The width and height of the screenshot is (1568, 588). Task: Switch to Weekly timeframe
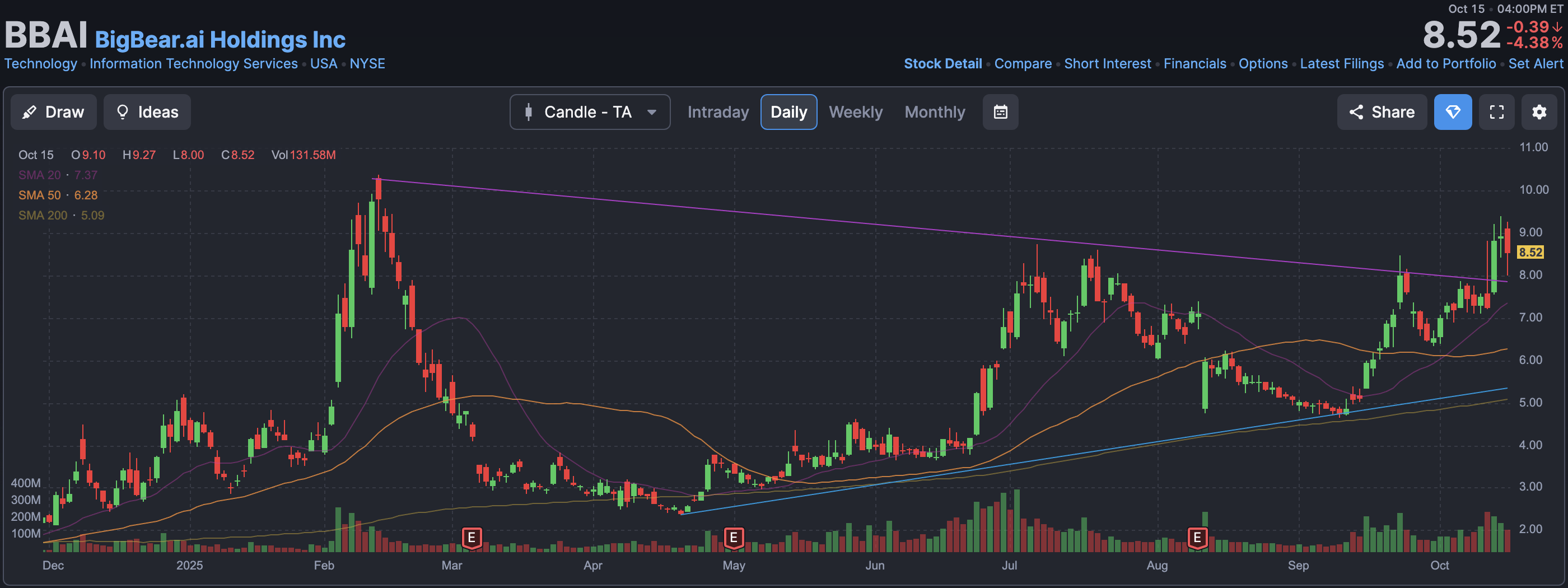coord(855,112)
